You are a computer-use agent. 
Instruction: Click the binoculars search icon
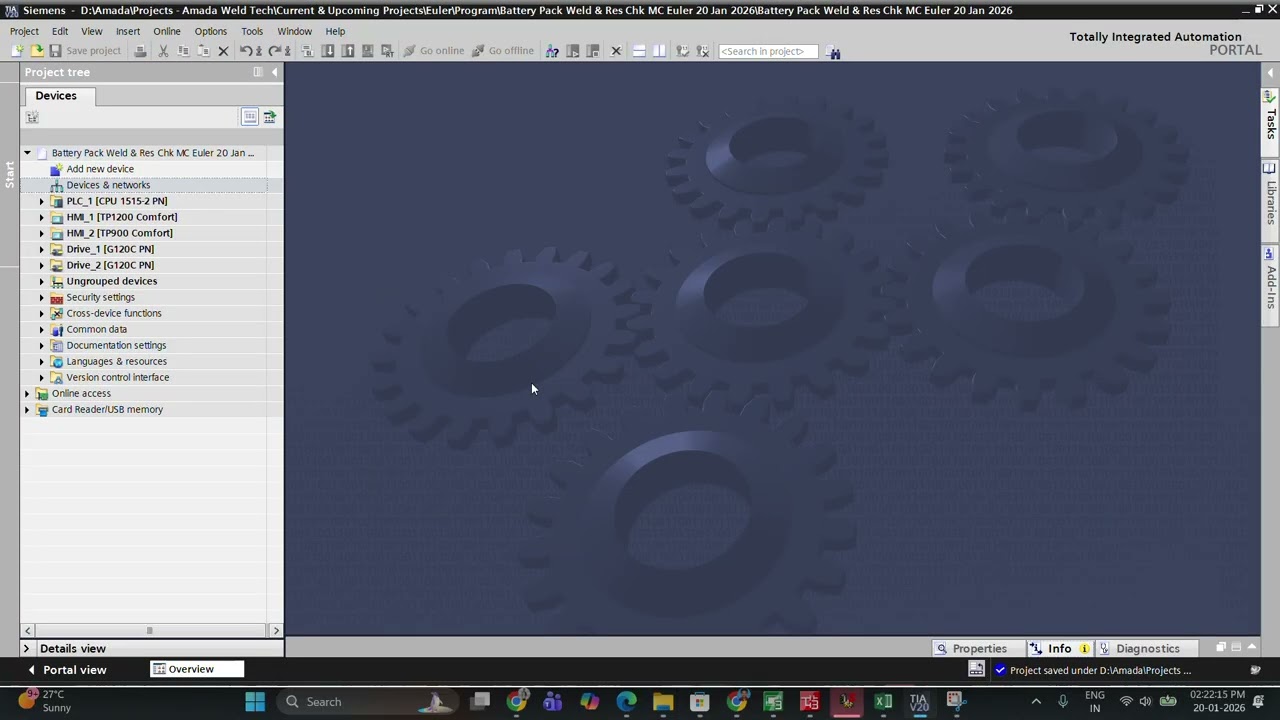coord(834,52)
